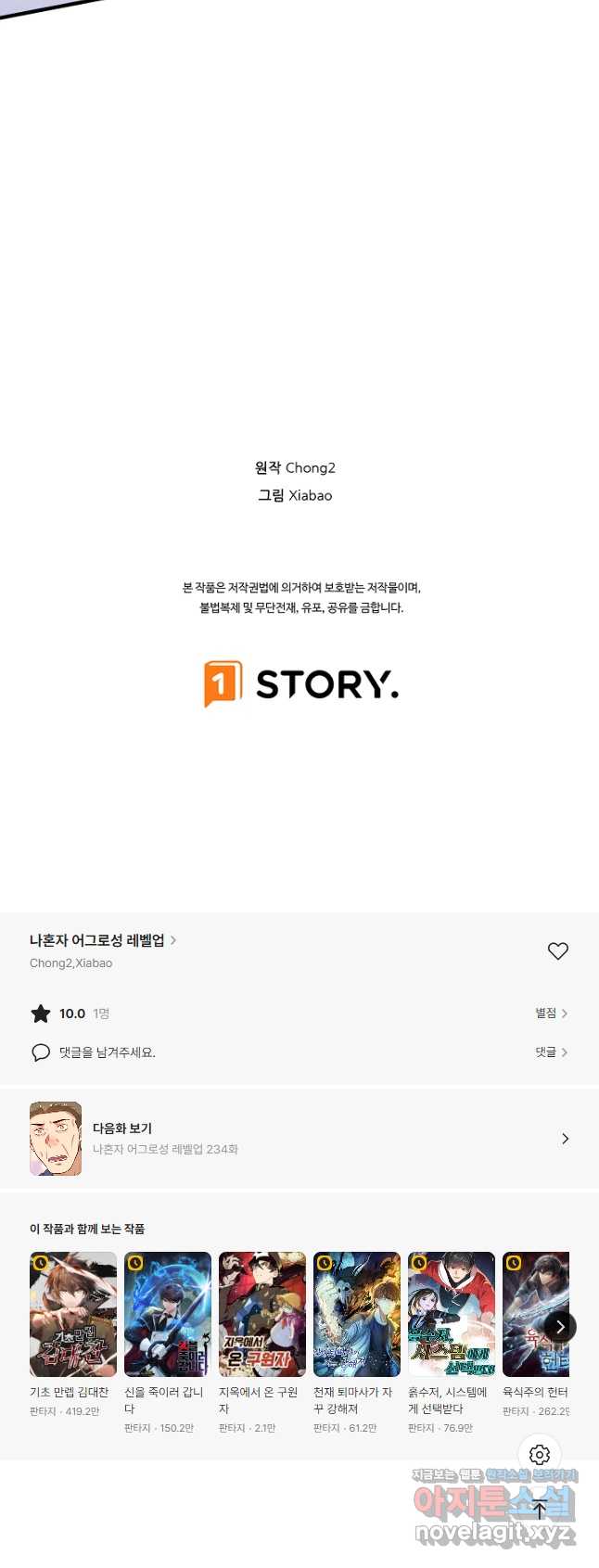This screenshot has height=1568, width=599.
Task: Click the clock badge on 기초 만렙 김대찬
Action: coord(41,1263)
